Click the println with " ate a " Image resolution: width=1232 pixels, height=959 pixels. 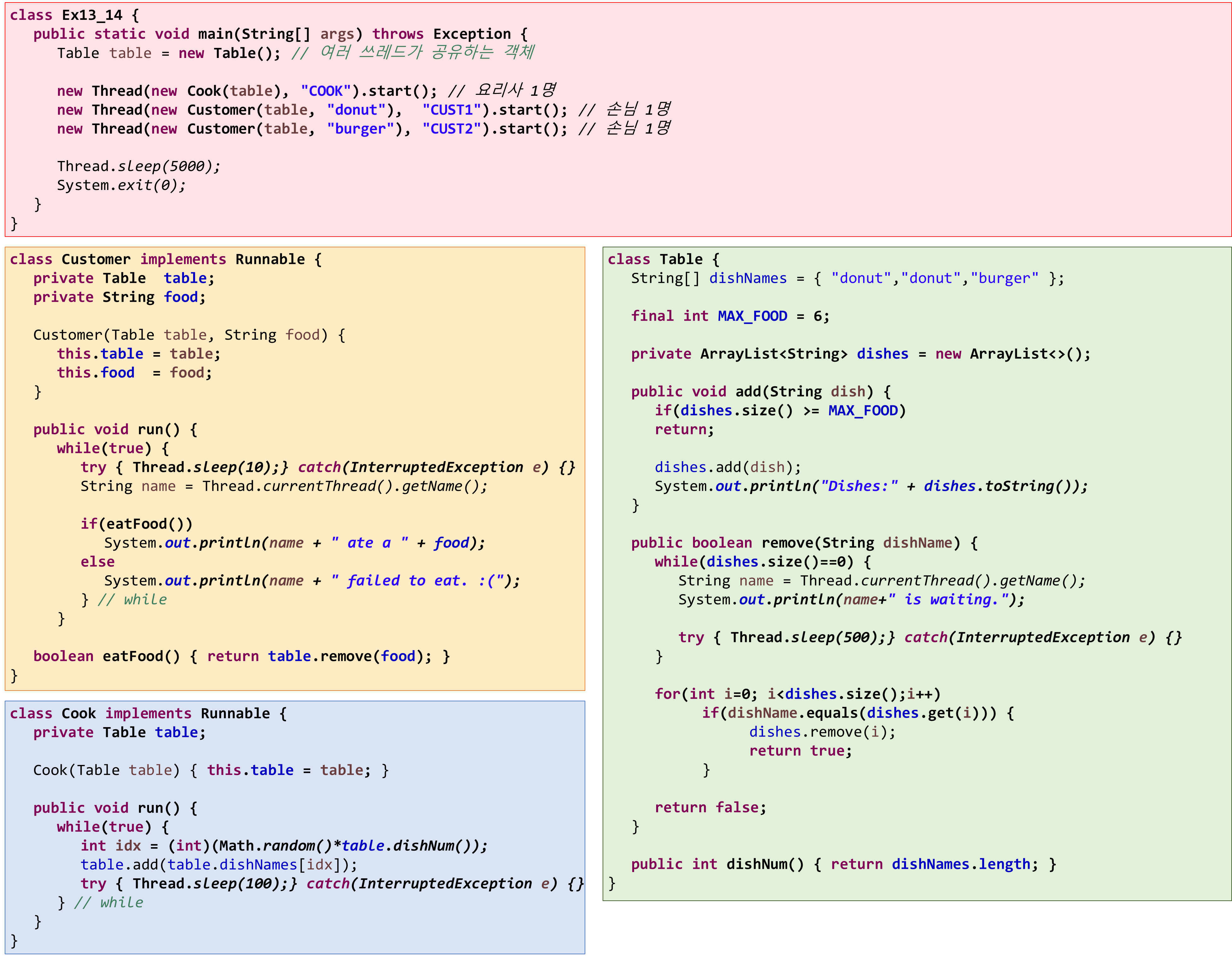coord(295,543)
